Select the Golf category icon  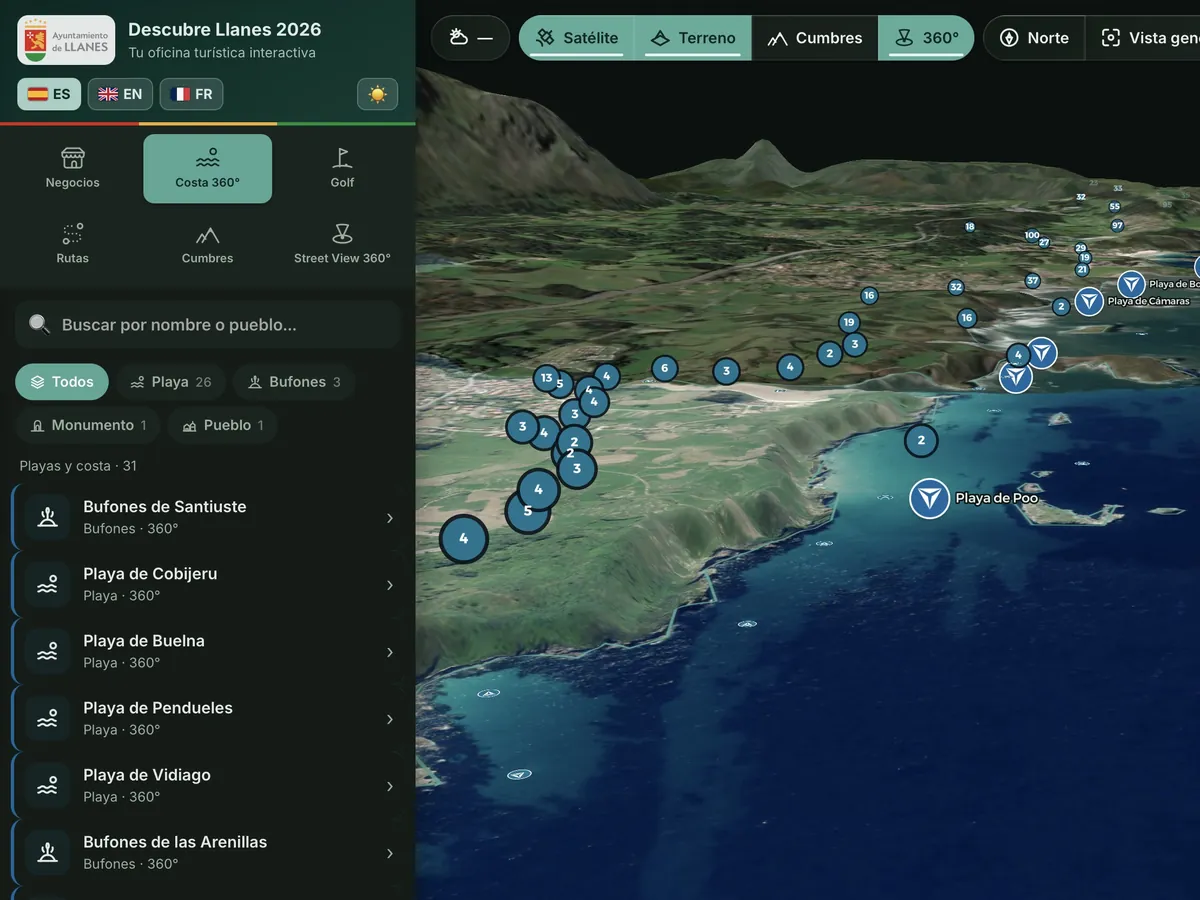pyautogui.click(x=342, y=158)
